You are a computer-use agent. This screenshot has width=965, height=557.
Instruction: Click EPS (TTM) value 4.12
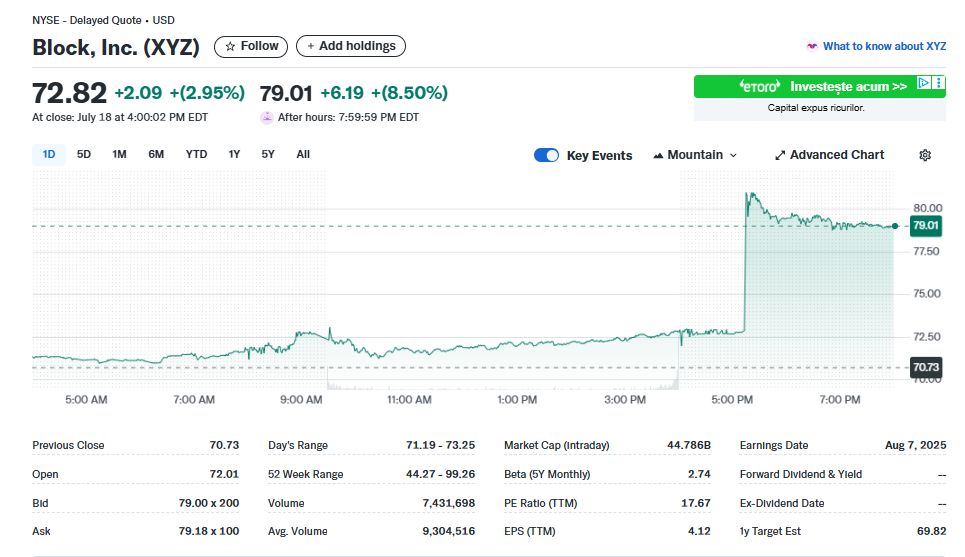(699, 531)
